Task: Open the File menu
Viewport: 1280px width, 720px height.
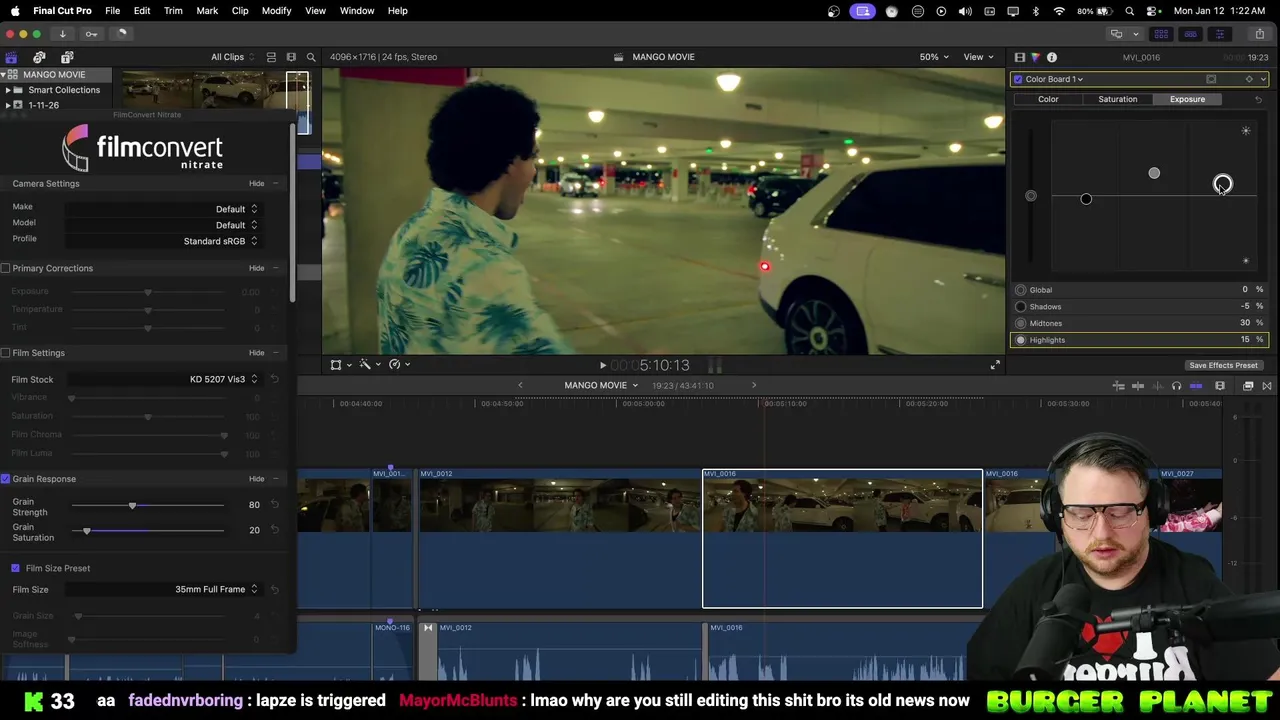Action: 113,11
